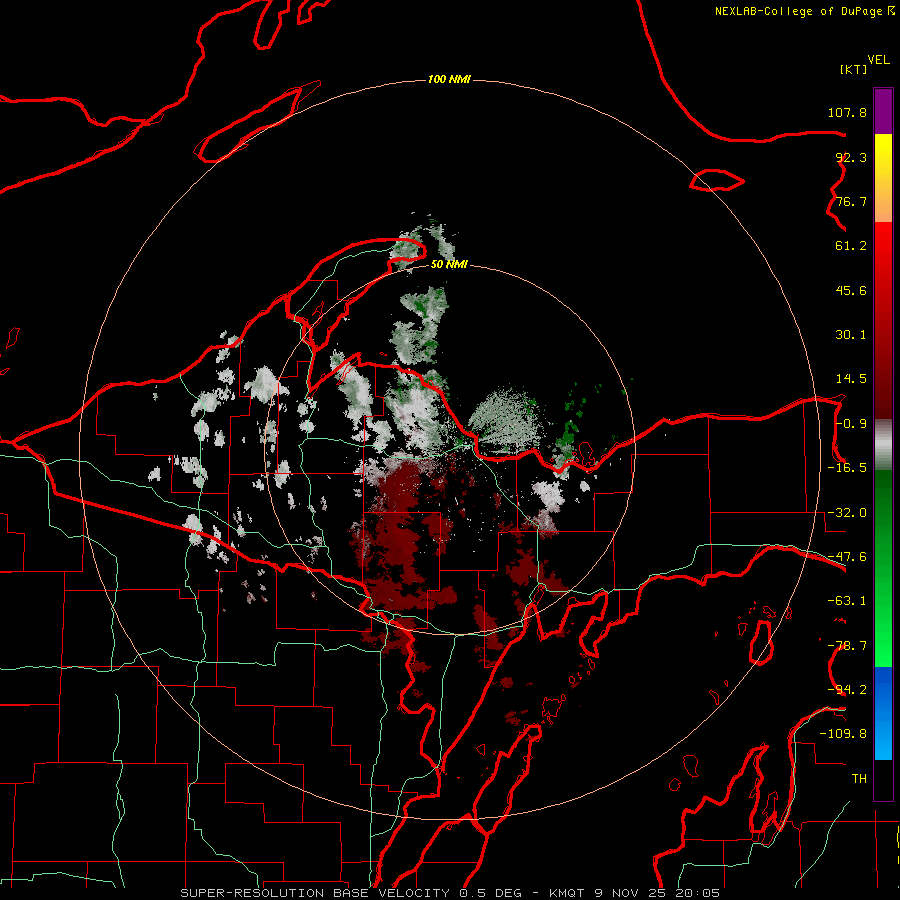The width and height of the screenshot is (900, 900).
Task: Click the NEXLAB-College of DuPage label
Action: [x=798, y=11]
